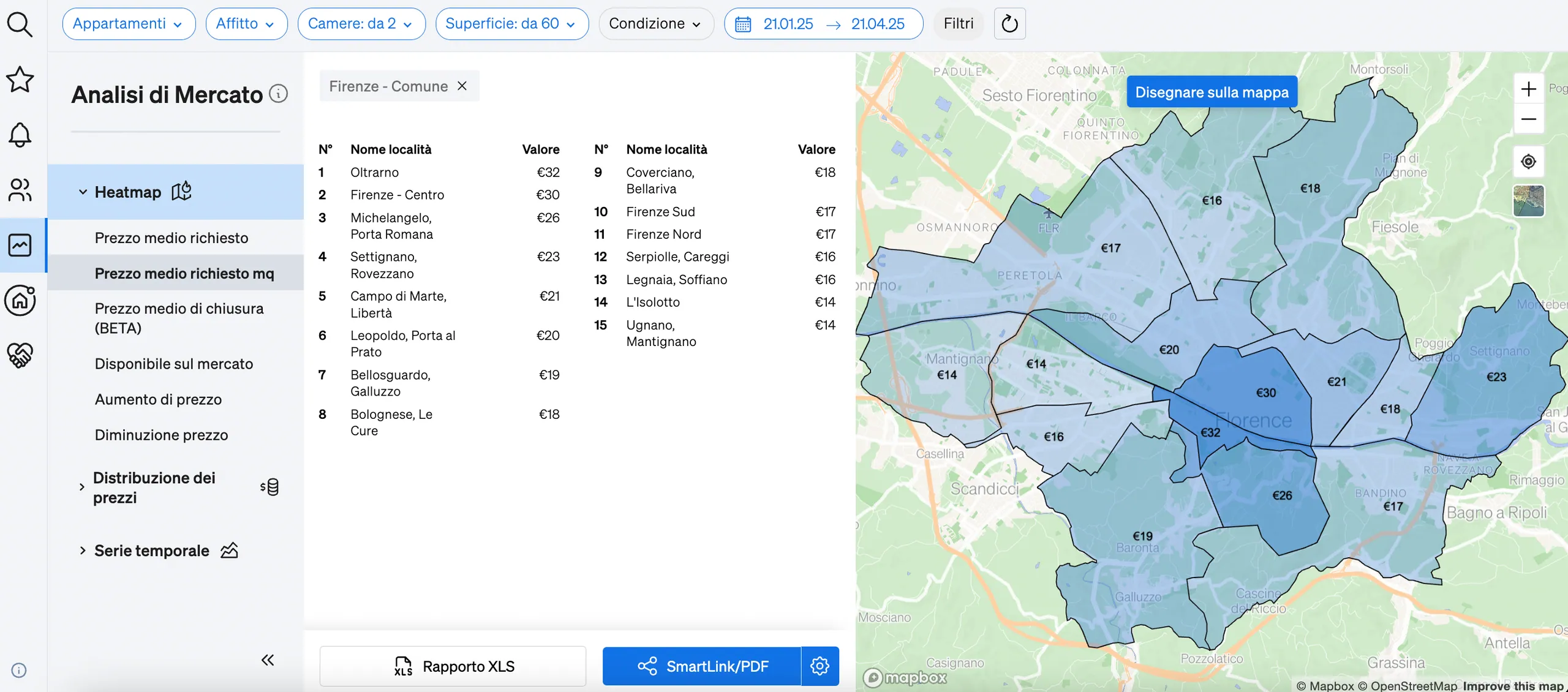Viewport: 1568px width, 692px height.
Task: Open the contacts people icon
Action: tap(20, 190)
